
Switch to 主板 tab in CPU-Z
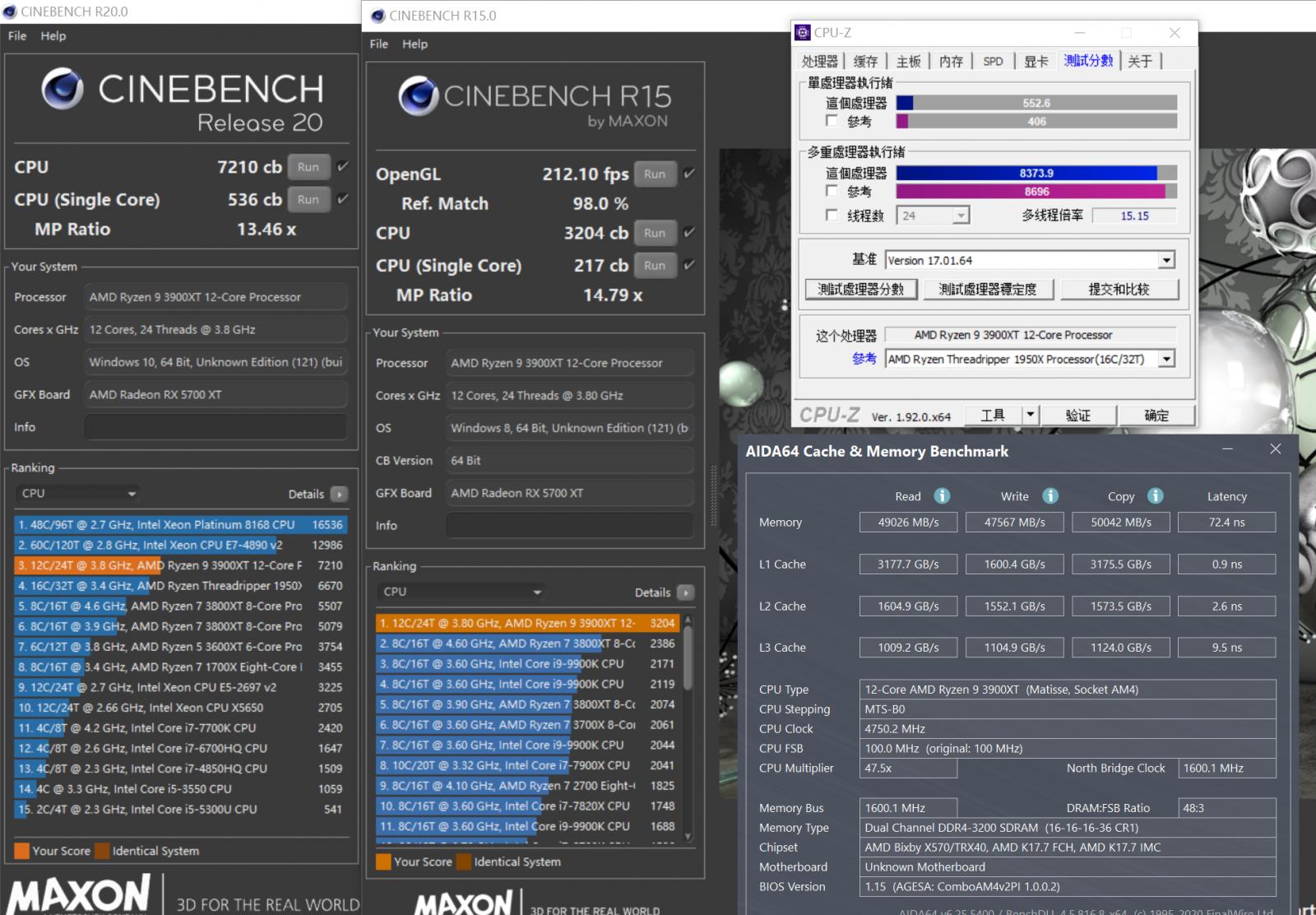[x=908, y=61]
